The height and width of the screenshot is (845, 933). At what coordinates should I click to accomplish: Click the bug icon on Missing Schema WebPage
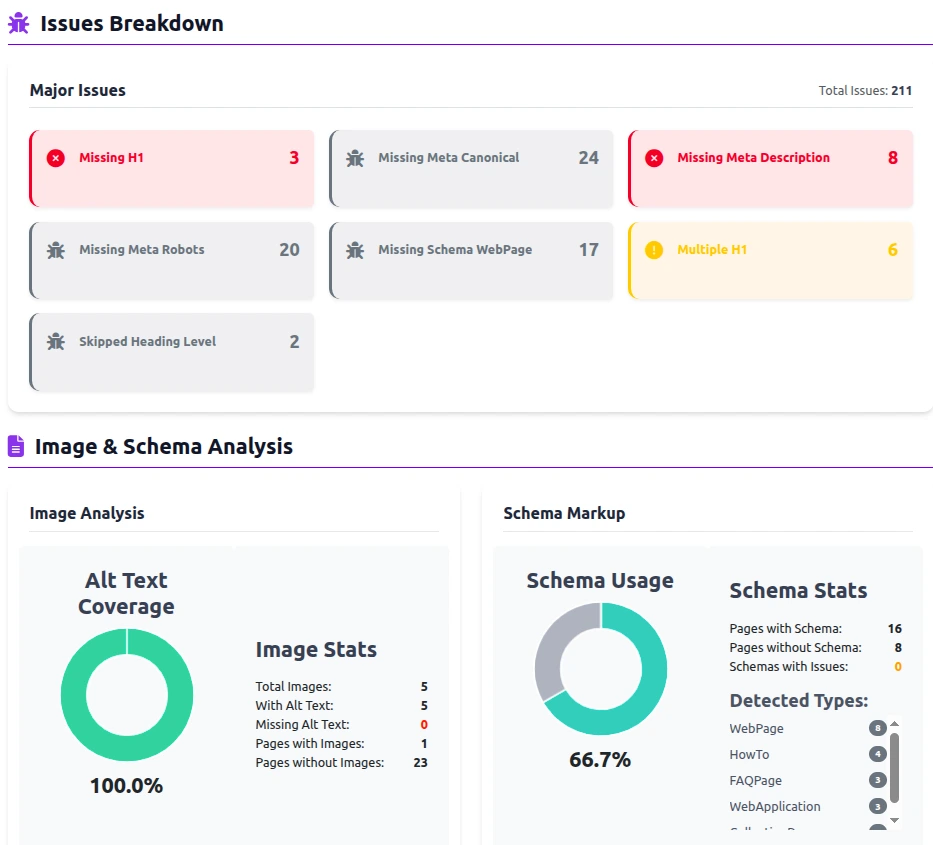355,250
